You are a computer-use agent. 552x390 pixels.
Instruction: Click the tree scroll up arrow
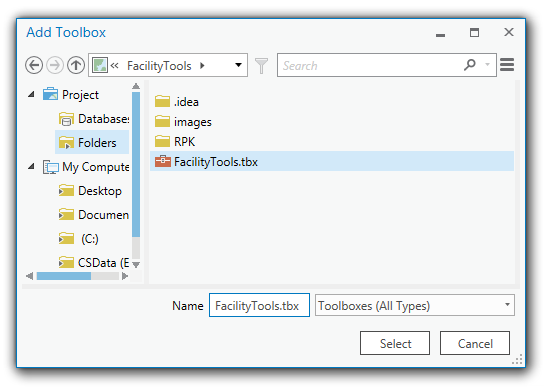click(136, 86)
